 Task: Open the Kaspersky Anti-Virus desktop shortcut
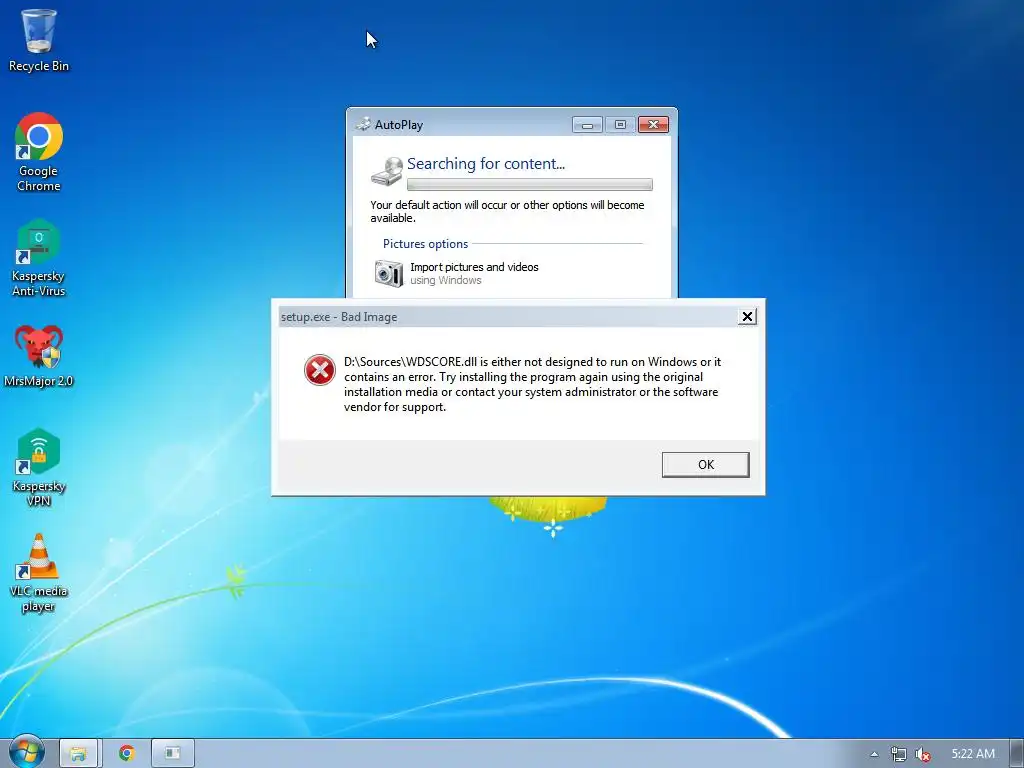point(39,258)
